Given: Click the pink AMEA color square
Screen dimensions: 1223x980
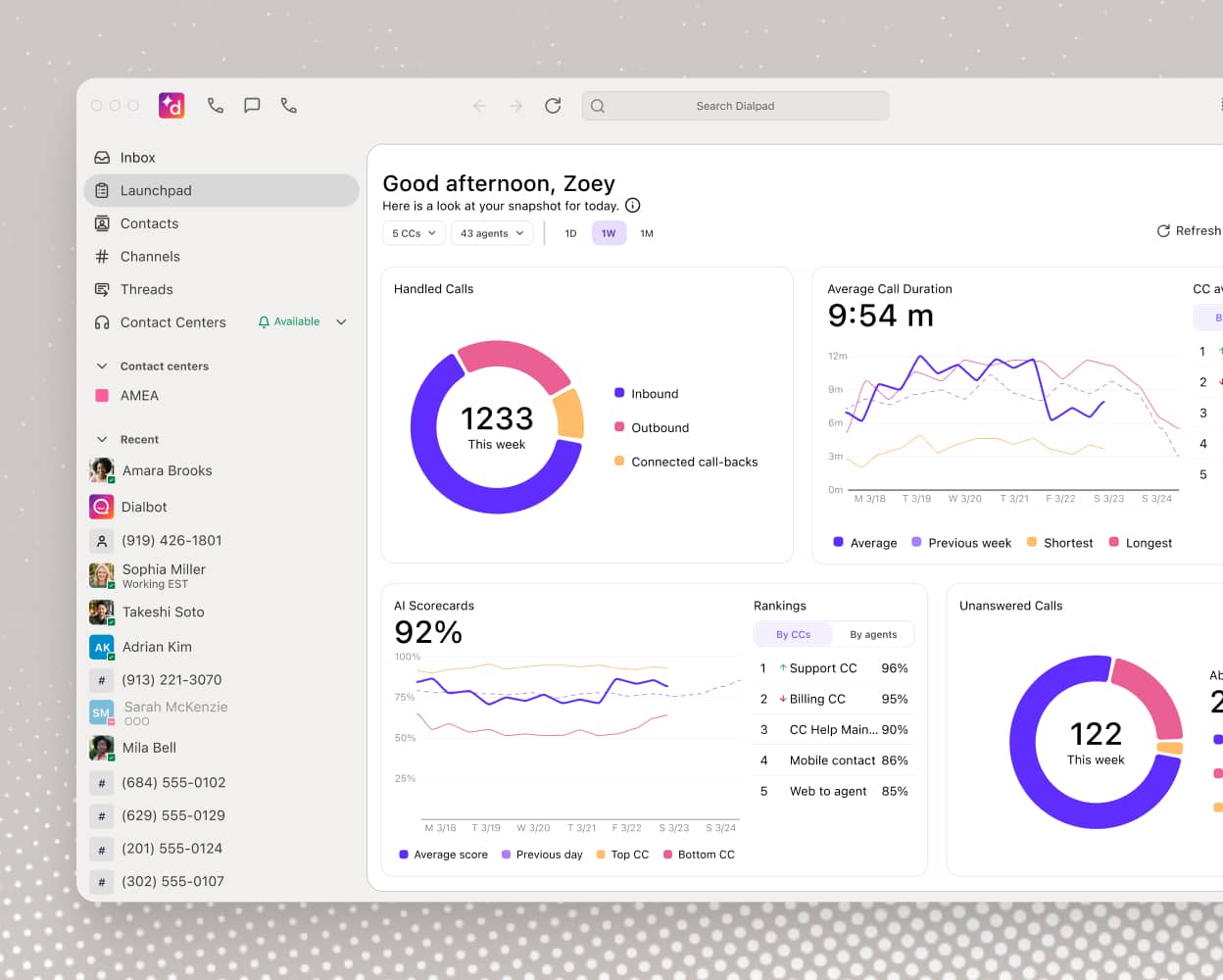Looking at the screenshot, I should 102,396.
